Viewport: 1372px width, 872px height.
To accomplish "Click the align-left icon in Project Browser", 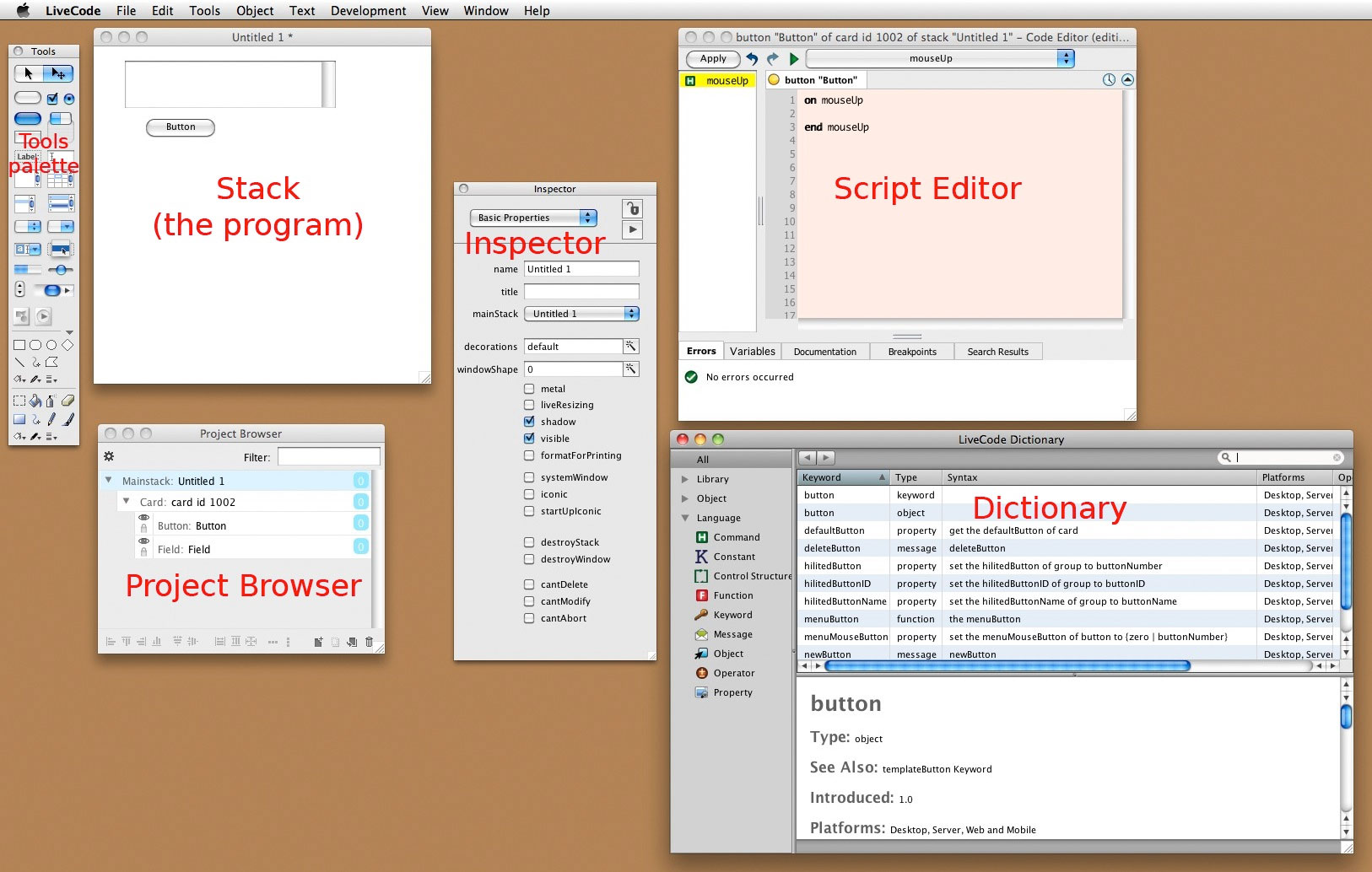I will point(110,642).
